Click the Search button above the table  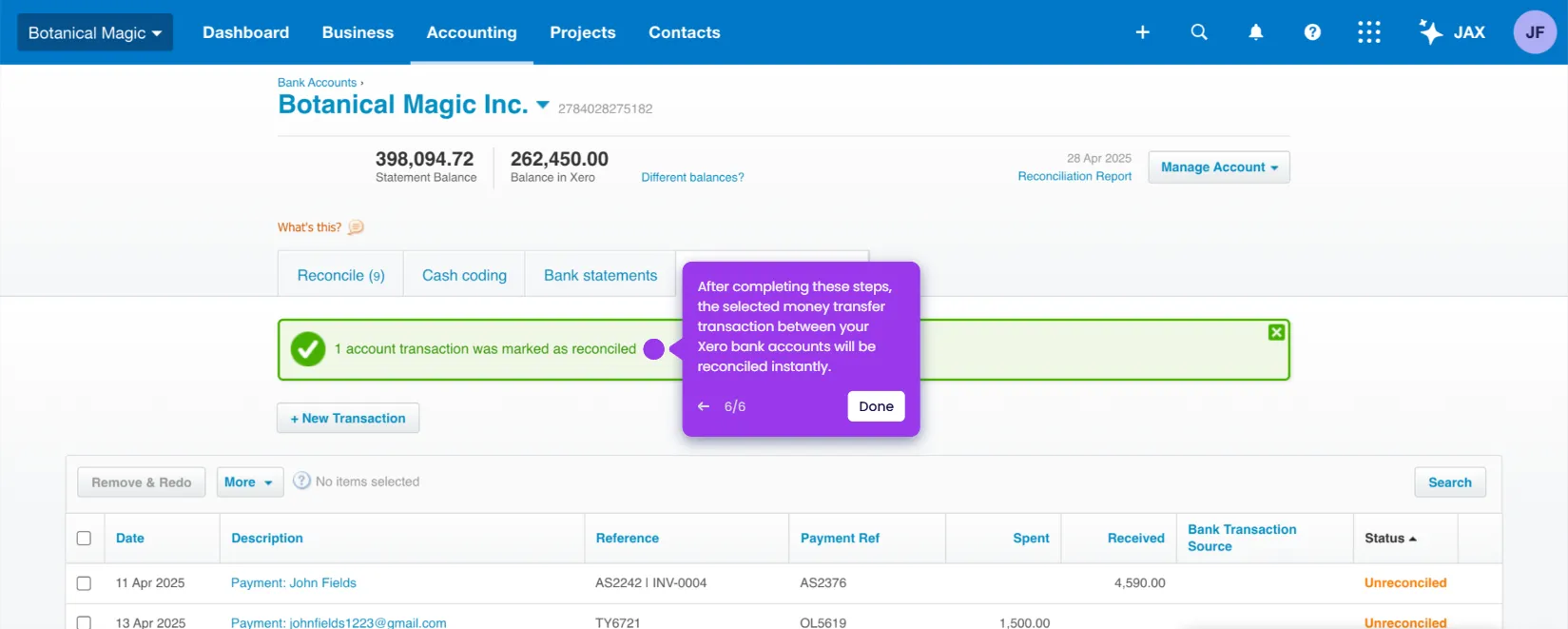click(x=1450, y=482)
